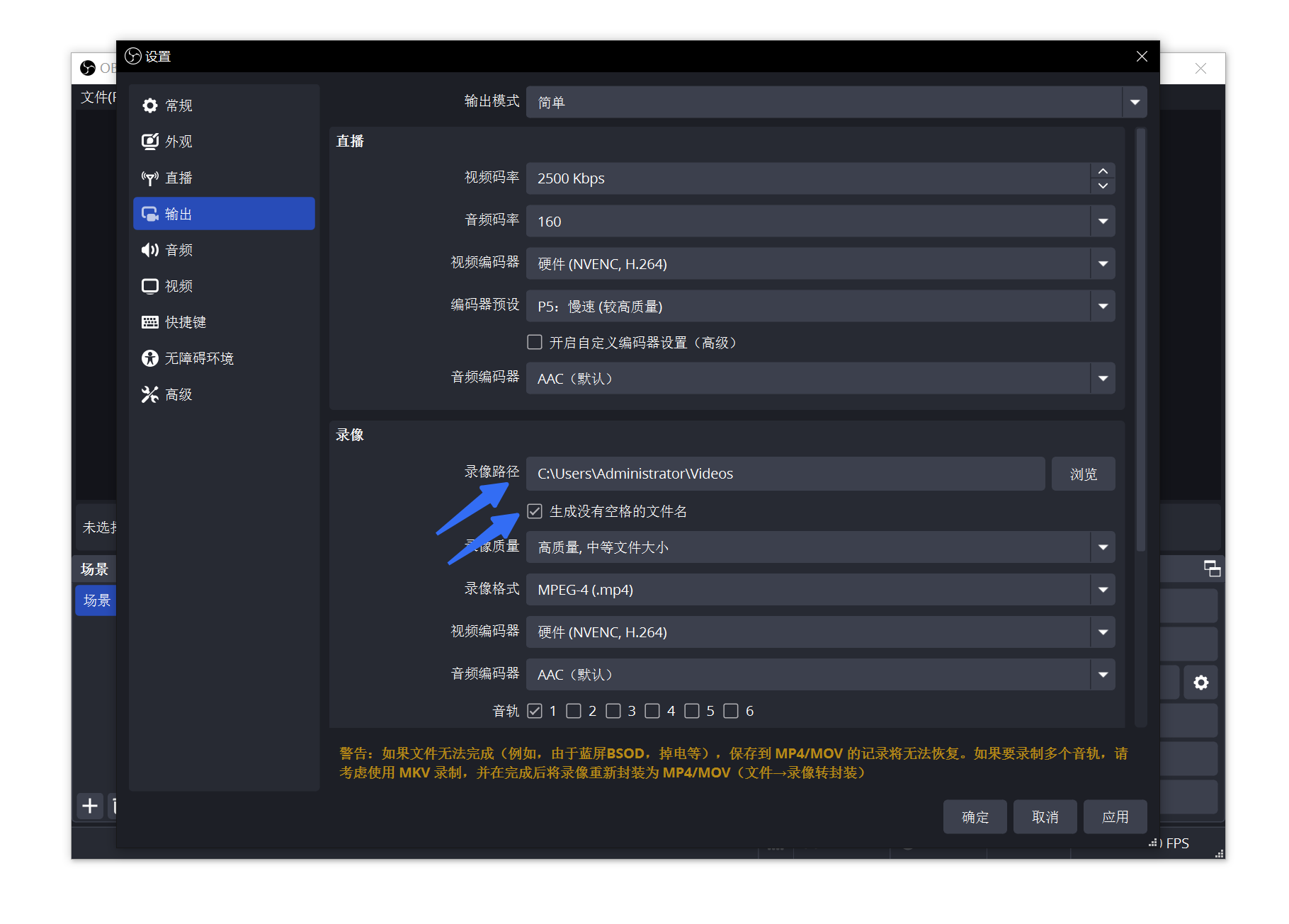Enable audio track 5 checkbox
Image resolution: width=1289 pixels, height=924 pixels.
pos(692,711)
